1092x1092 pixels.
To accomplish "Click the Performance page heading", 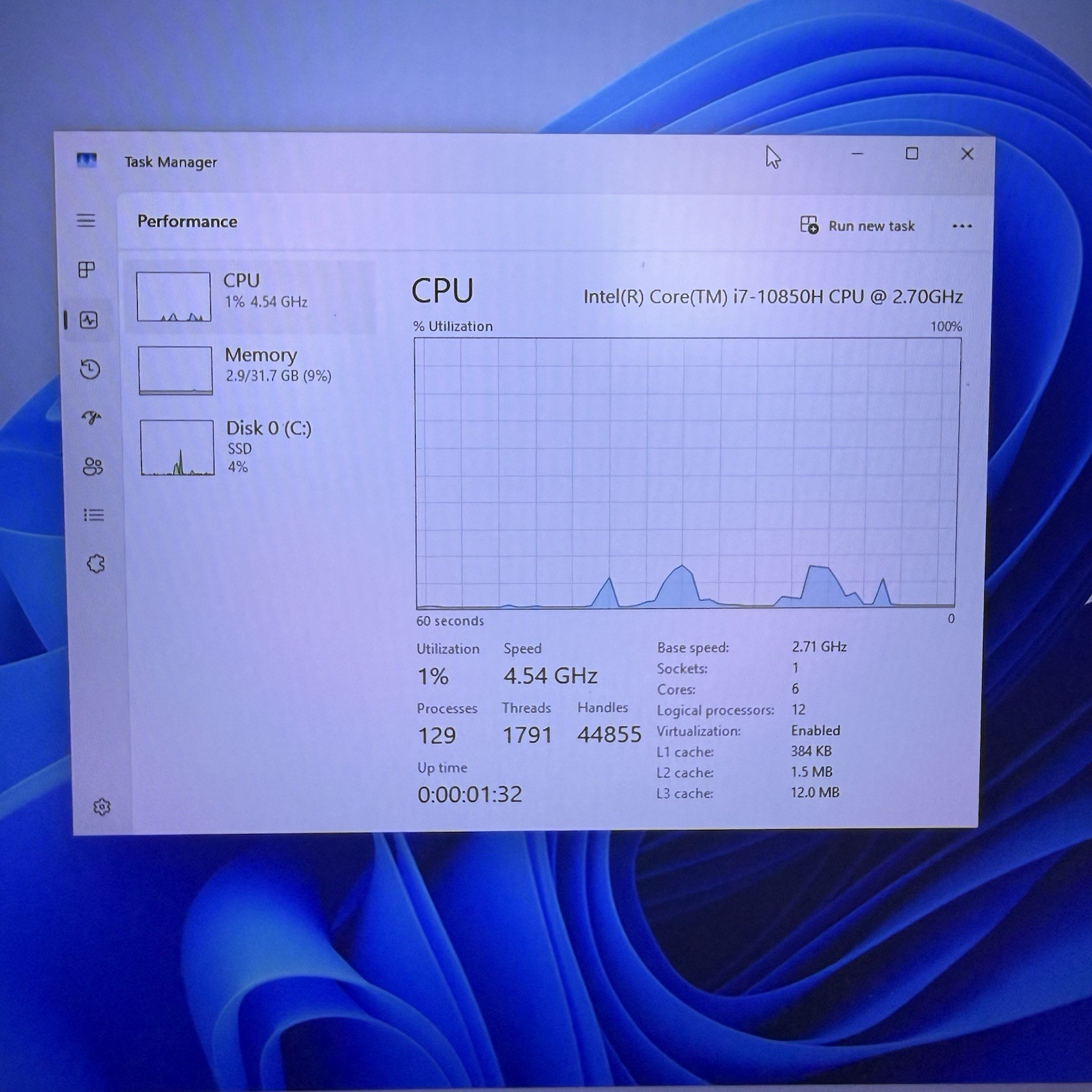I will coord(187,221).
